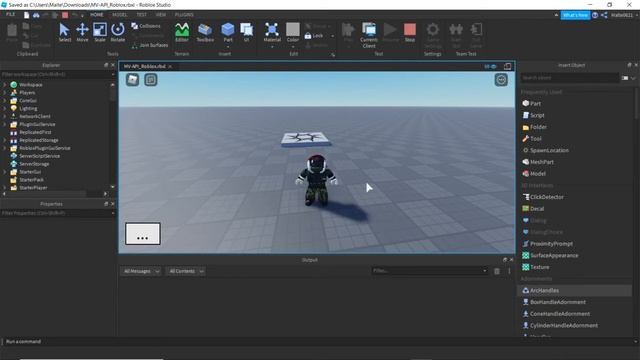Select ArcHandles in Insert Object list
The image size is (640, 360).
(575, 290)
